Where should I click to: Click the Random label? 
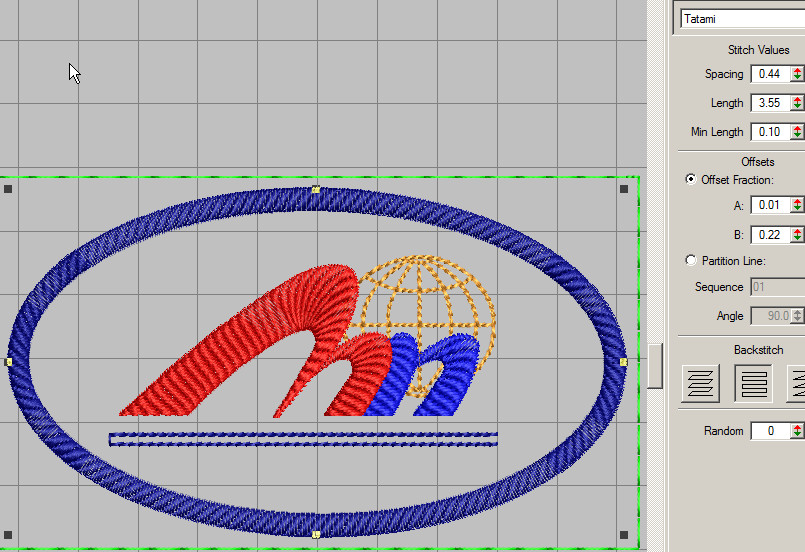point(723,431)
